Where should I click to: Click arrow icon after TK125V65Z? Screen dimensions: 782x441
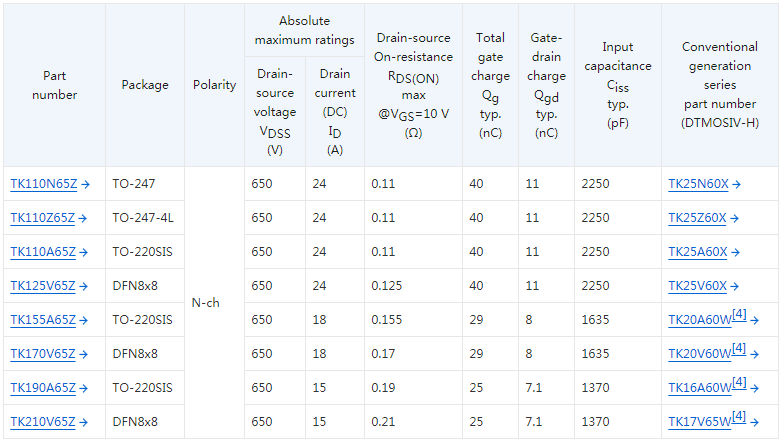(x=85, y=287)
